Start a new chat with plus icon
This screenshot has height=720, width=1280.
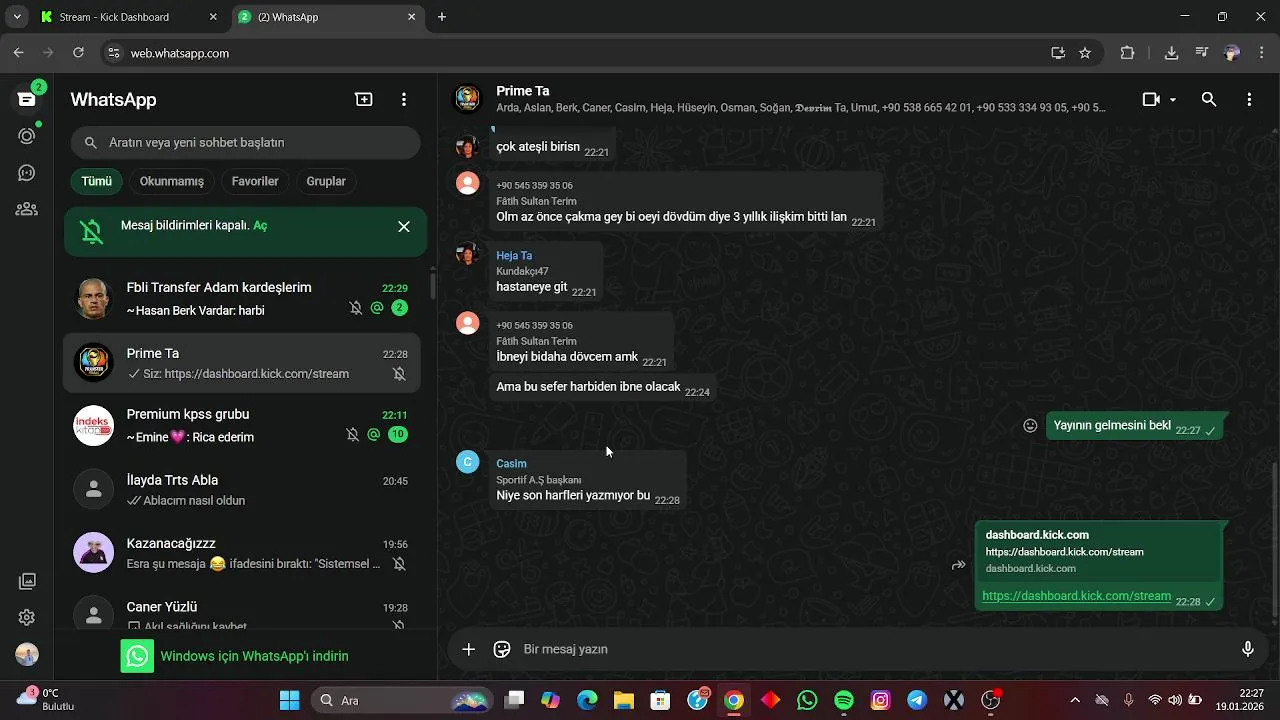point(364,99)
